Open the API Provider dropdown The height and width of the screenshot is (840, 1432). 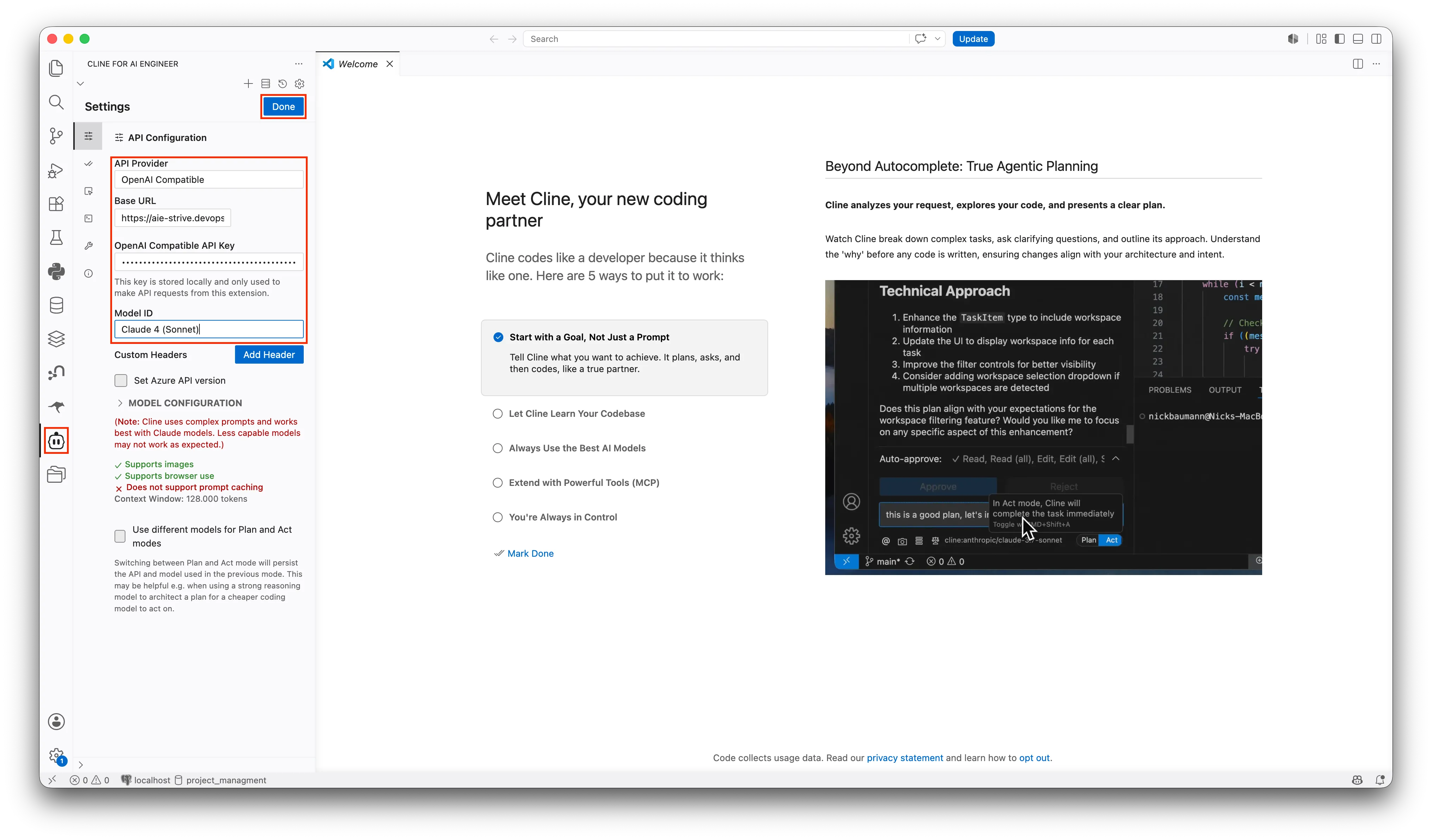click(209, 180)
